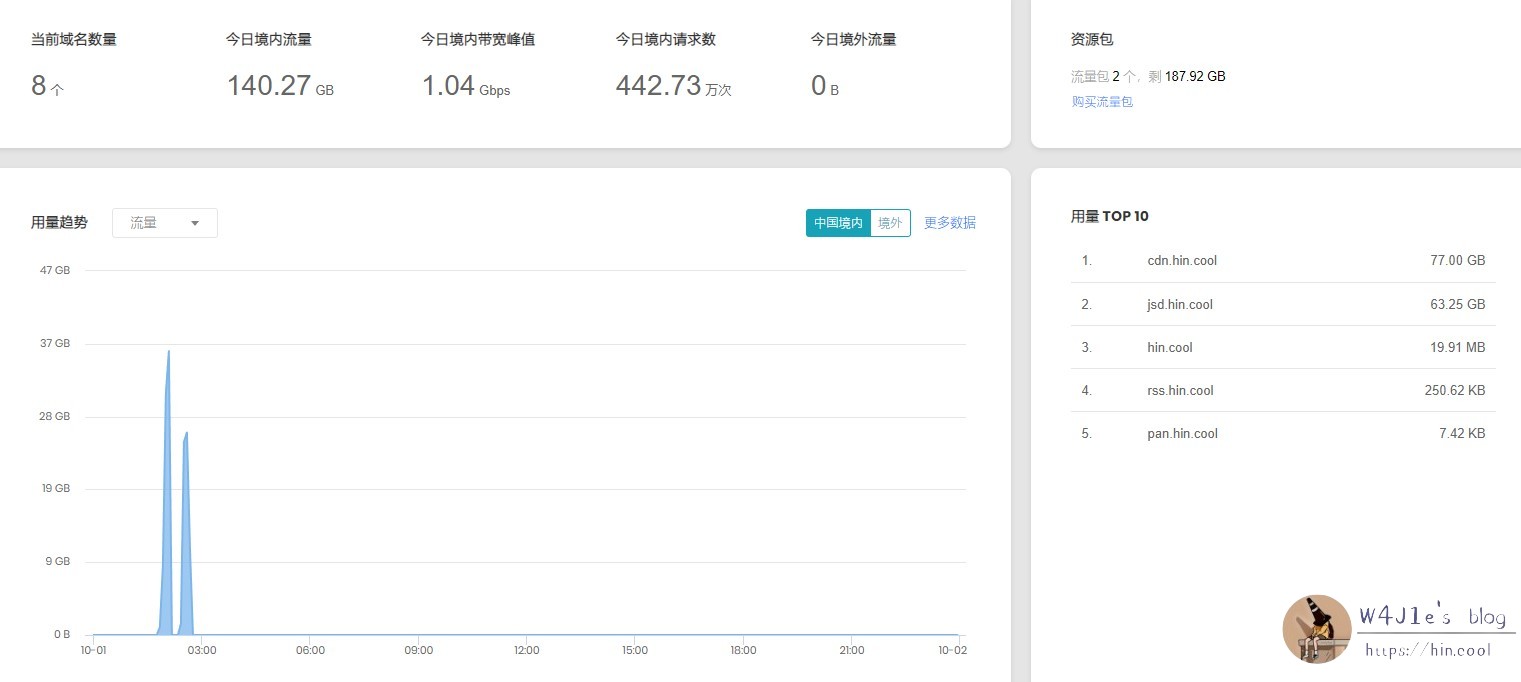
Task: Open the 更多数据 detailed statistics page
Action: 948,222
